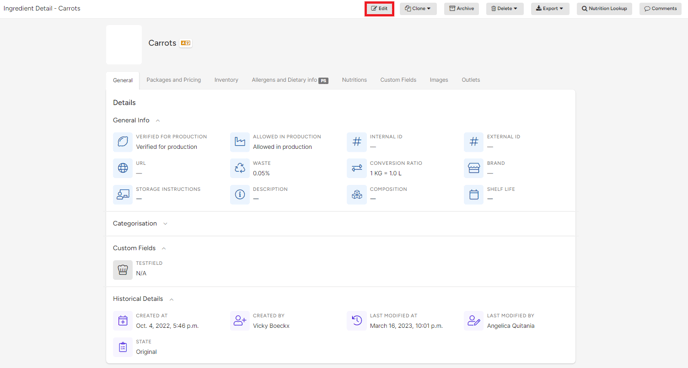The height and width of the screenshot is (368, 688).
Task: Switch to the General tab
Action: [x=122, y=80]
